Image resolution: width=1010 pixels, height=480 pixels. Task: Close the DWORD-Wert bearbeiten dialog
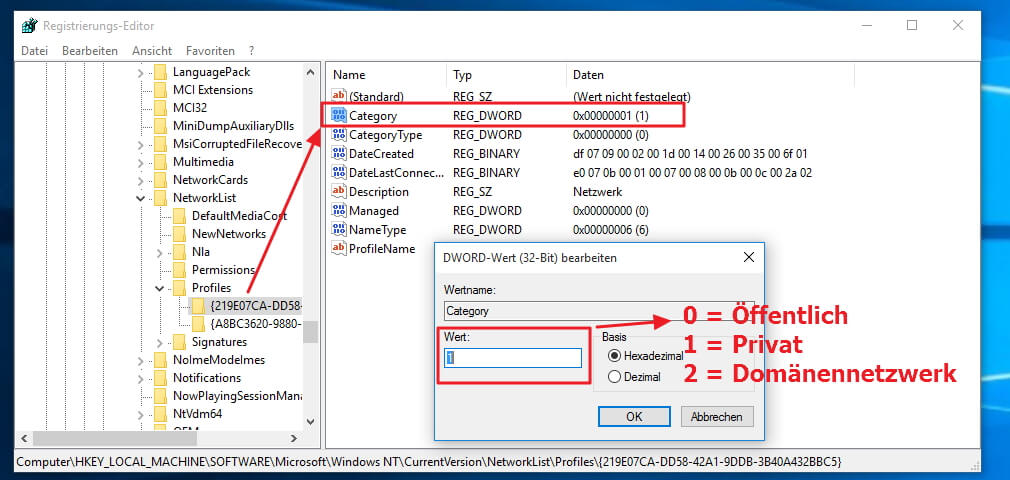coord(748,258)
